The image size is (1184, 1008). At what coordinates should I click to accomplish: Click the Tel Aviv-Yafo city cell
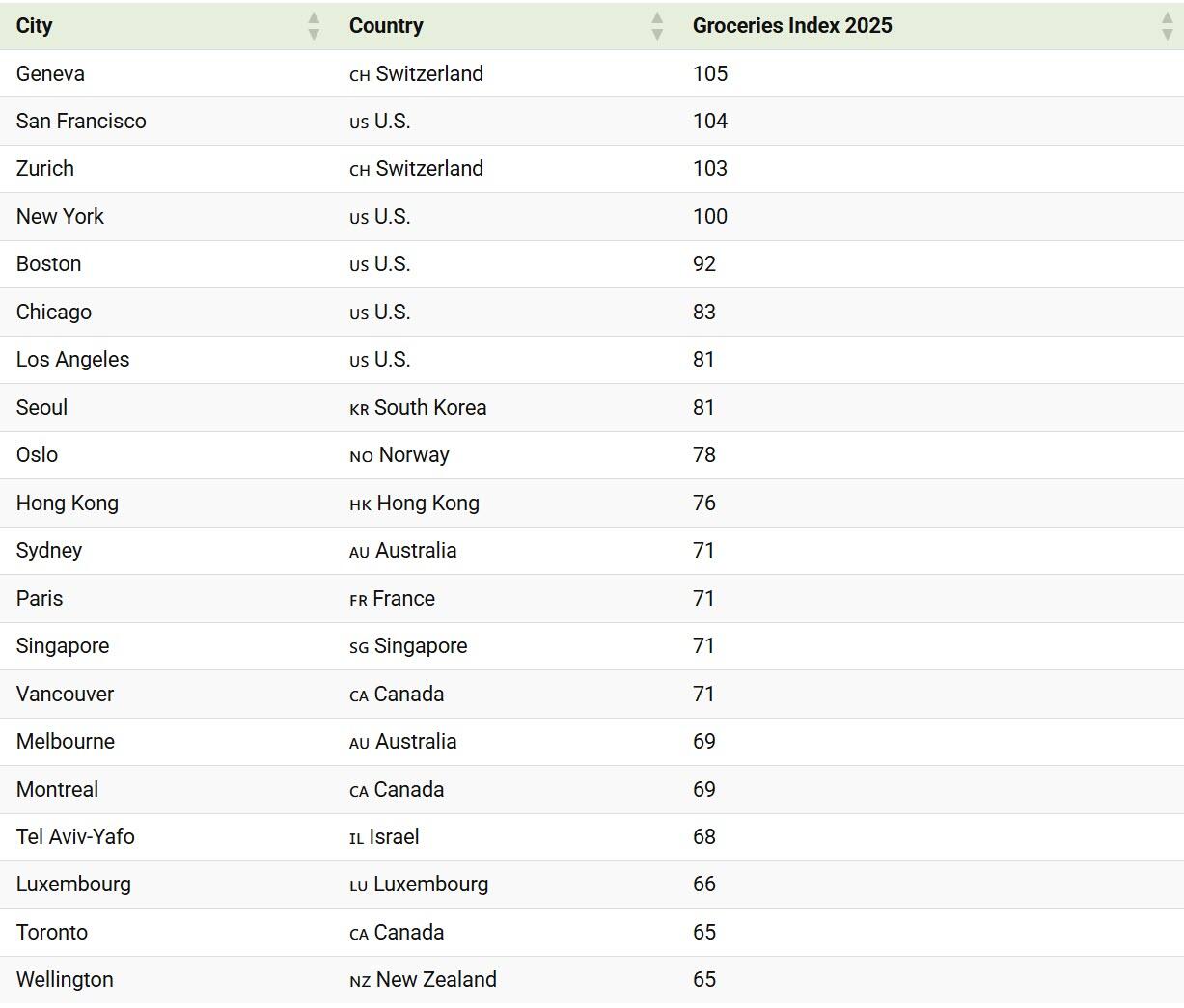[x=75, y=837]
